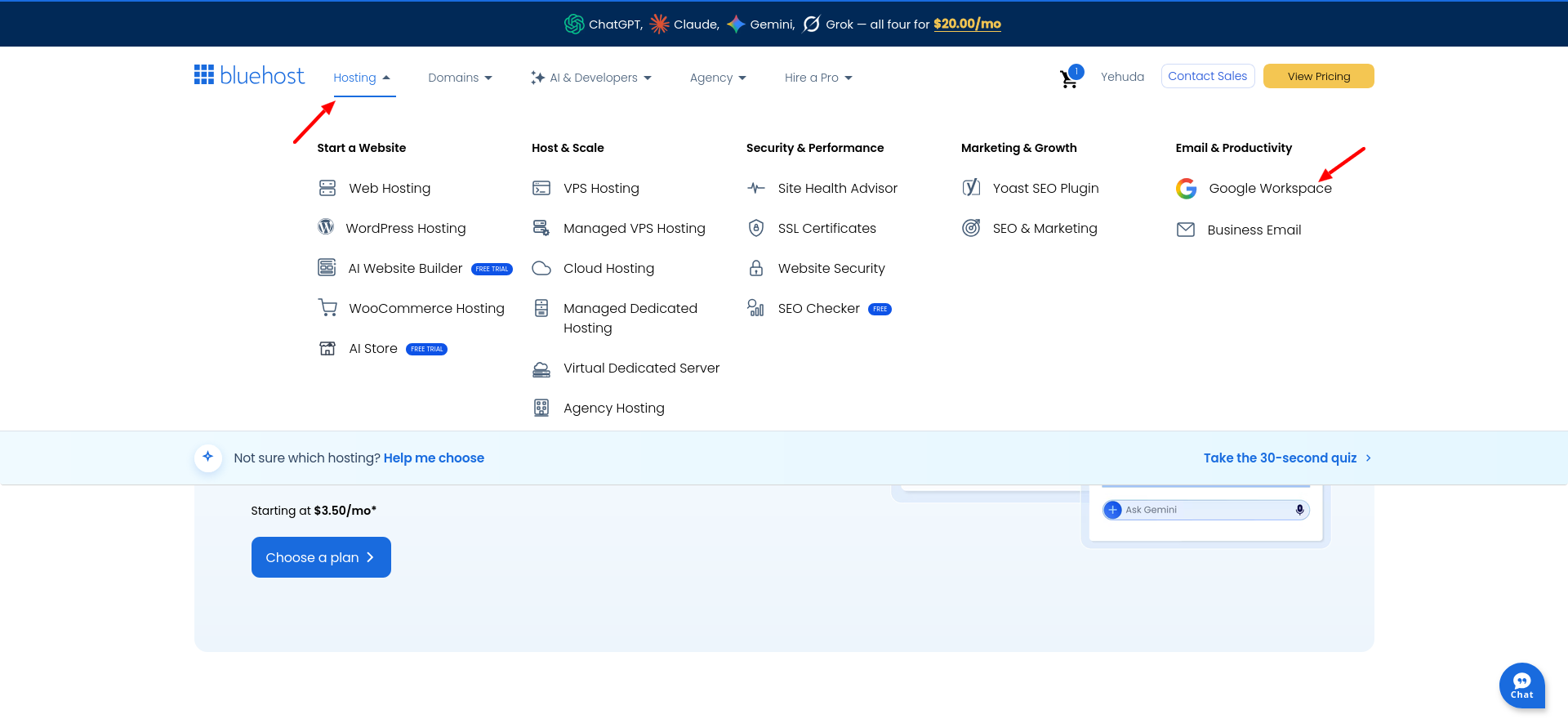Click the AI Website Builder icon

point(327,267)
